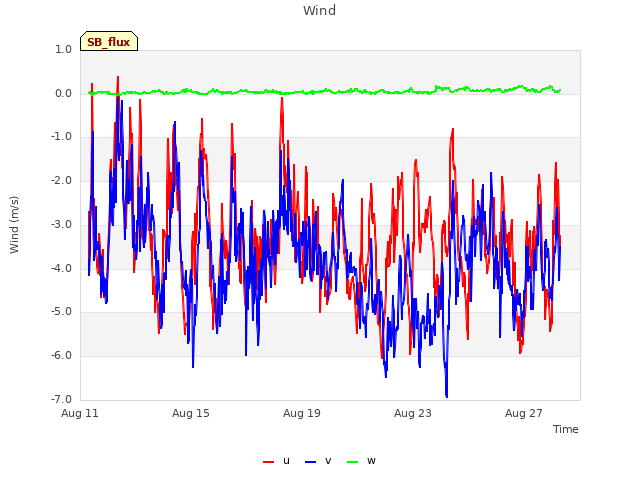
Task: Click the Aug 23 axis tick label
Action: point(413,413)
